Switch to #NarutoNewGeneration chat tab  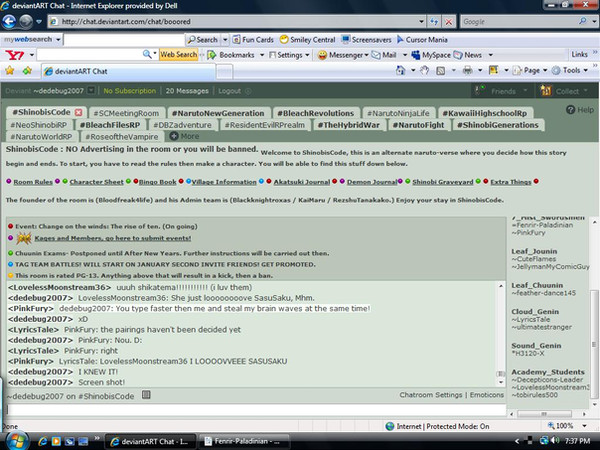click(x=218, y=113)
